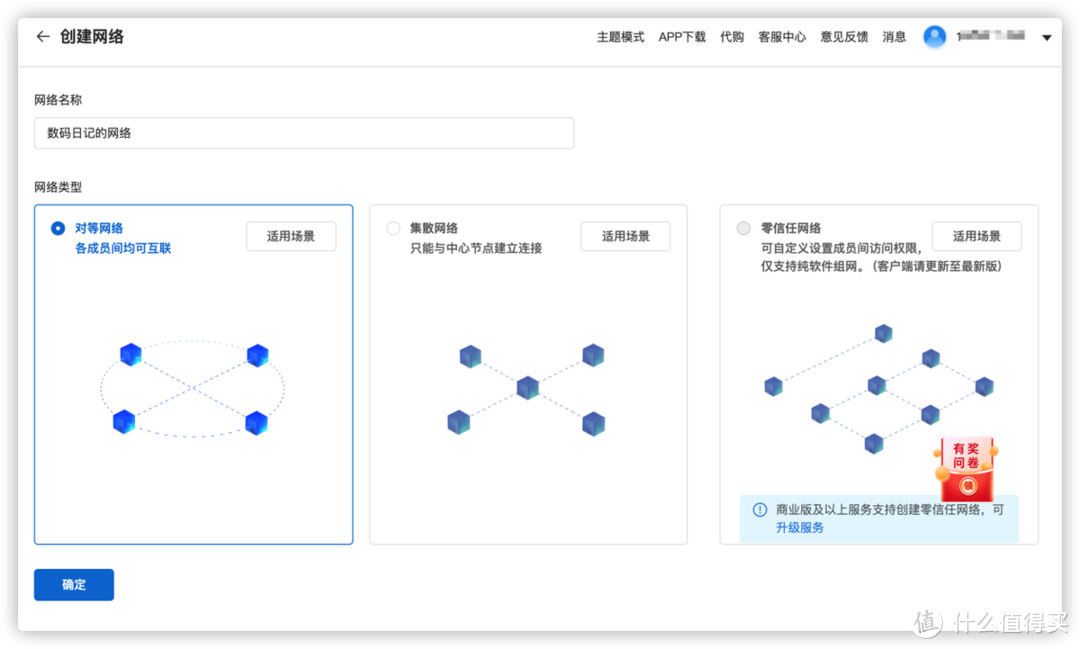
Task: Expand the account dropdown arrow
Action: click(x=1046, y=38)
